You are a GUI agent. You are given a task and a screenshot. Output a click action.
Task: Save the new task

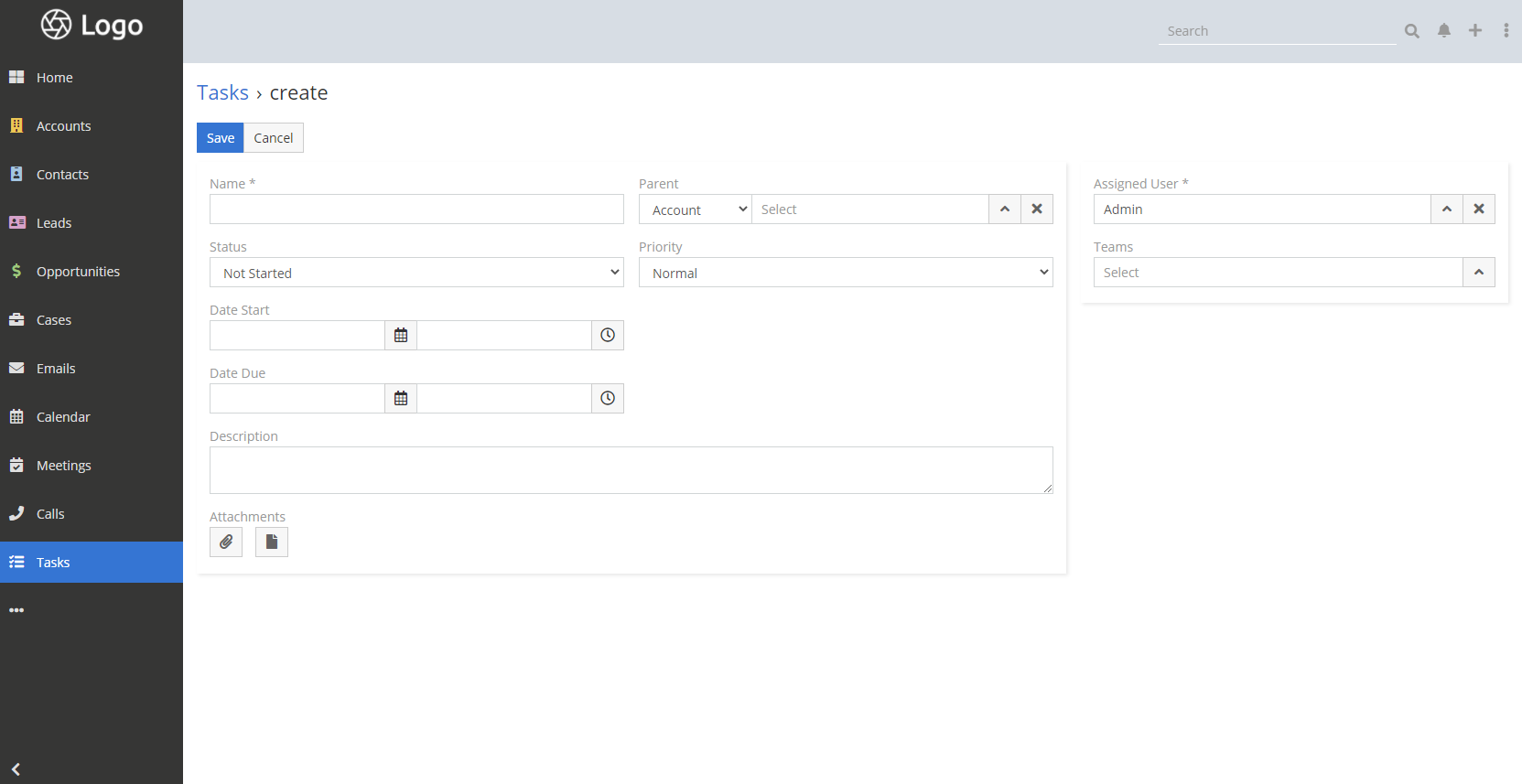(220, 138)
